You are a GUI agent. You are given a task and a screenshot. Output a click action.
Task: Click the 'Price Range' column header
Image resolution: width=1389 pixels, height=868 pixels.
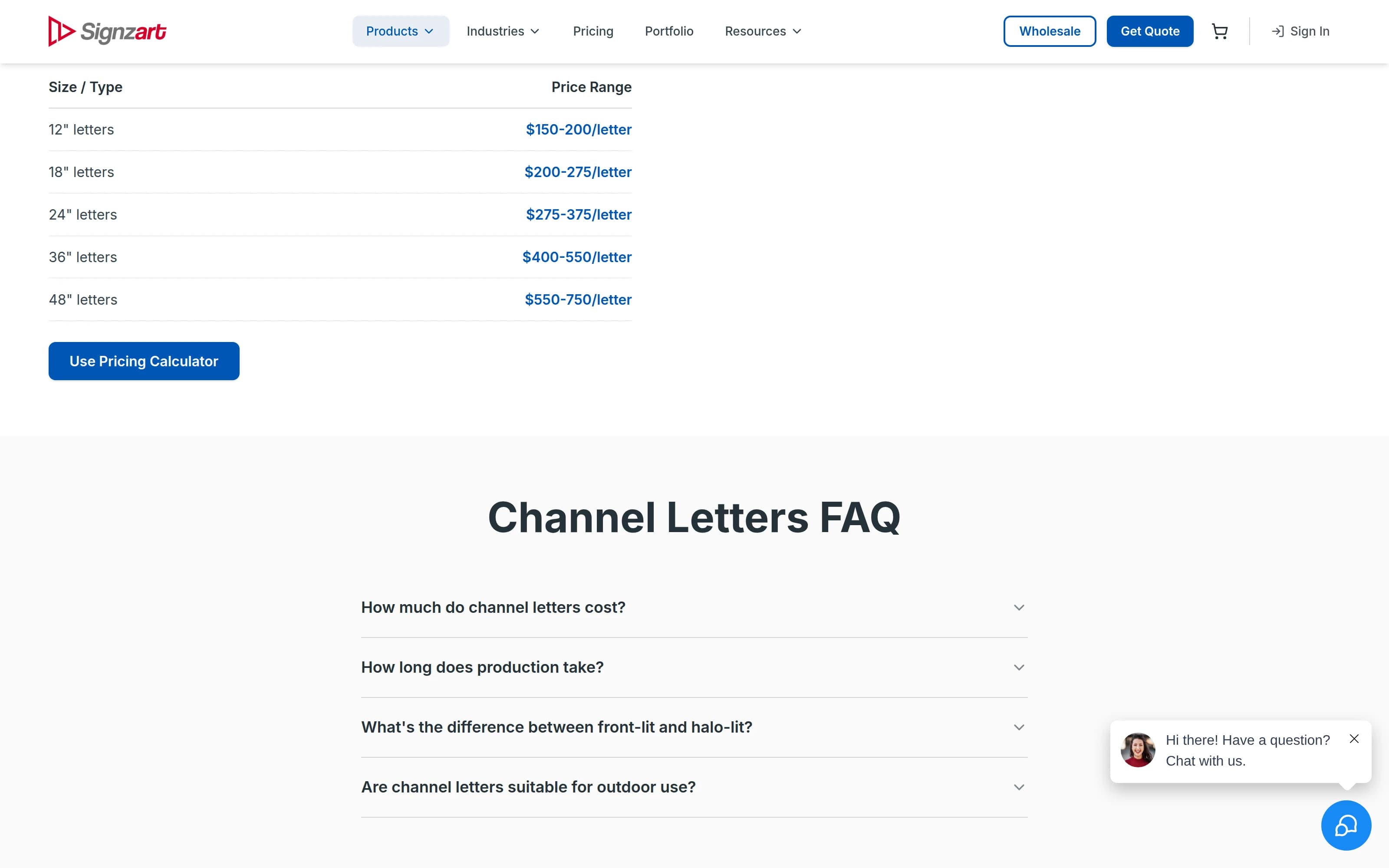click(591, 87)
